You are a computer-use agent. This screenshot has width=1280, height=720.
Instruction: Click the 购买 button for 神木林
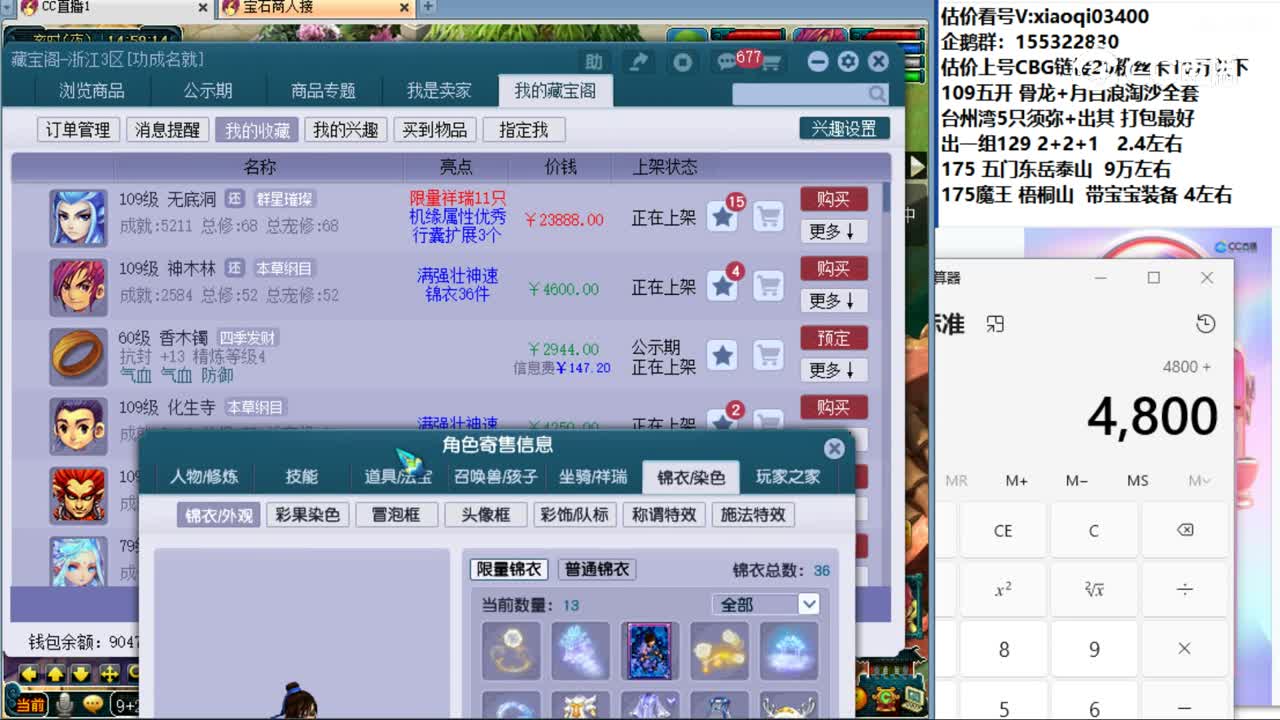point(833,268)
